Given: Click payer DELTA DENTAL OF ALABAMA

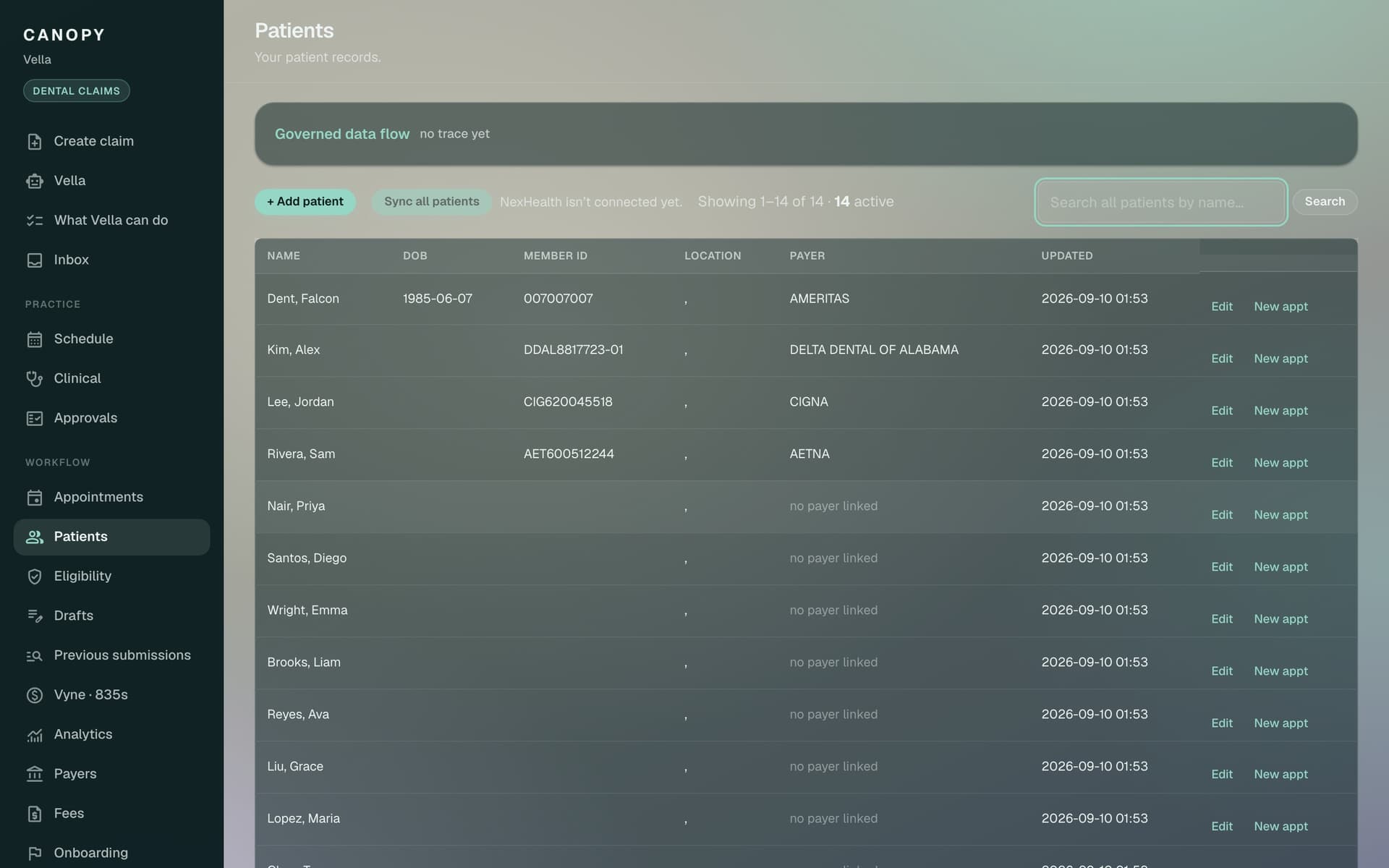Looking at the screenshot, I should 874,350.
